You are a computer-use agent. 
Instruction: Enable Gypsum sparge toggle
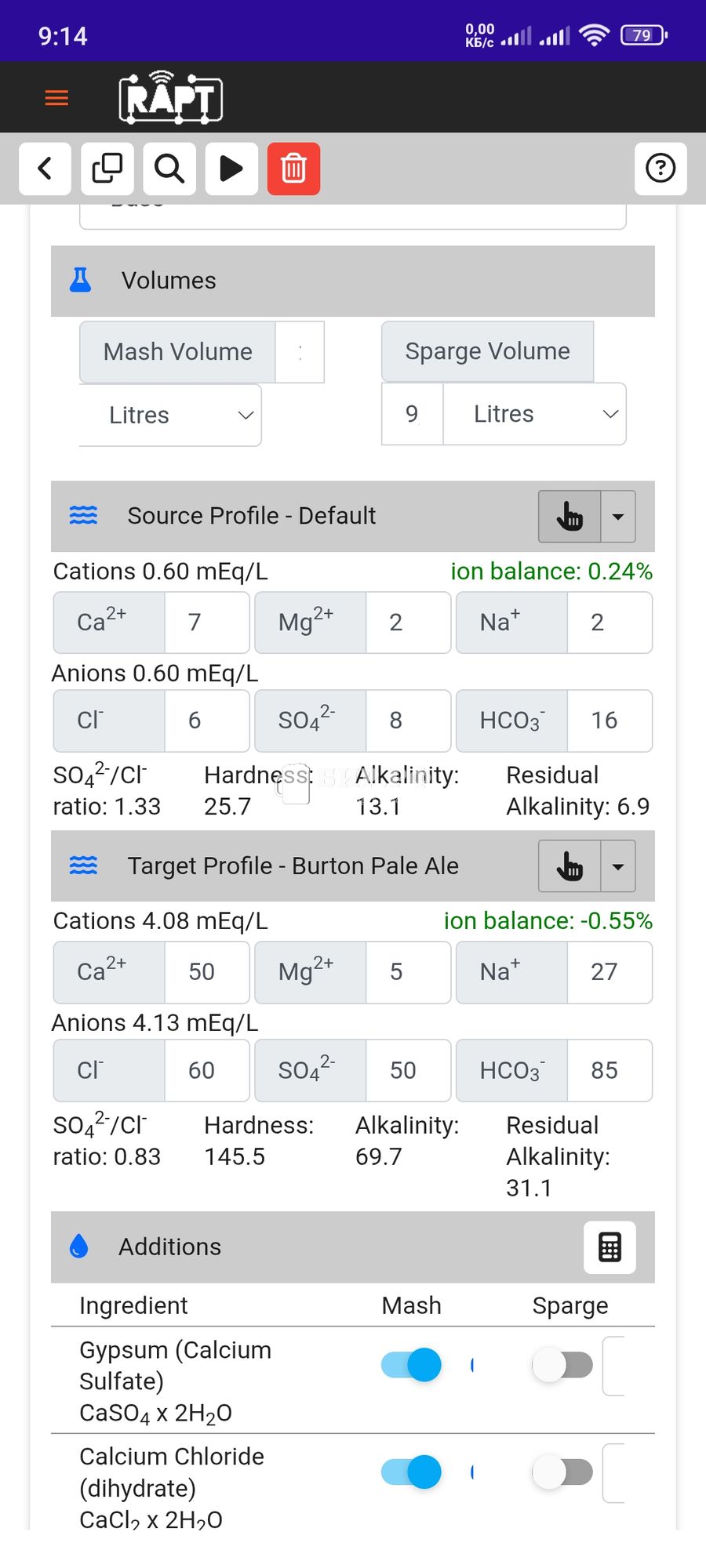(x=562, y=1365)
